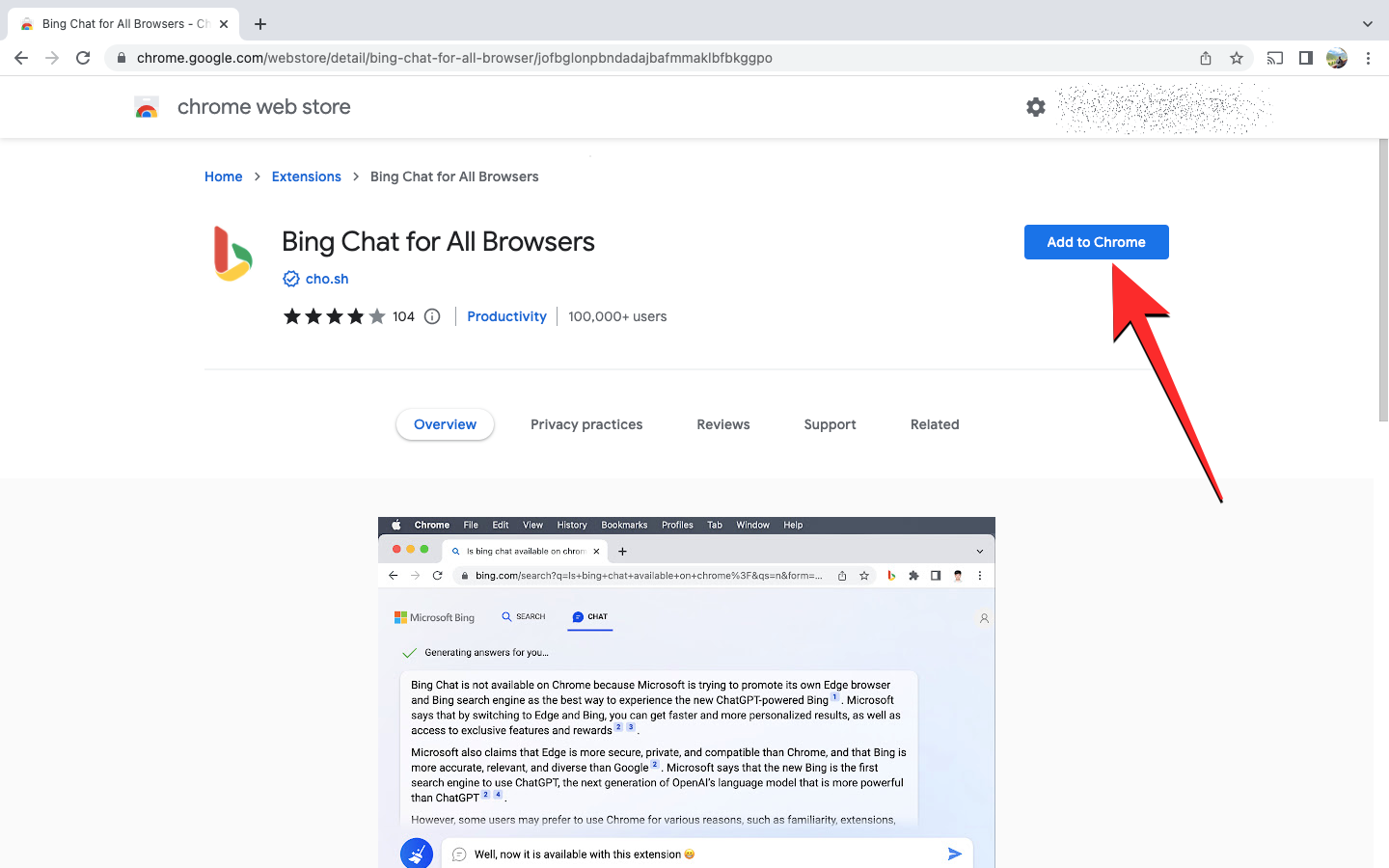The width and height of the screenshot is (1389, 868).
Task: Click the extension preview screenshot
Action: coord(687,692)
